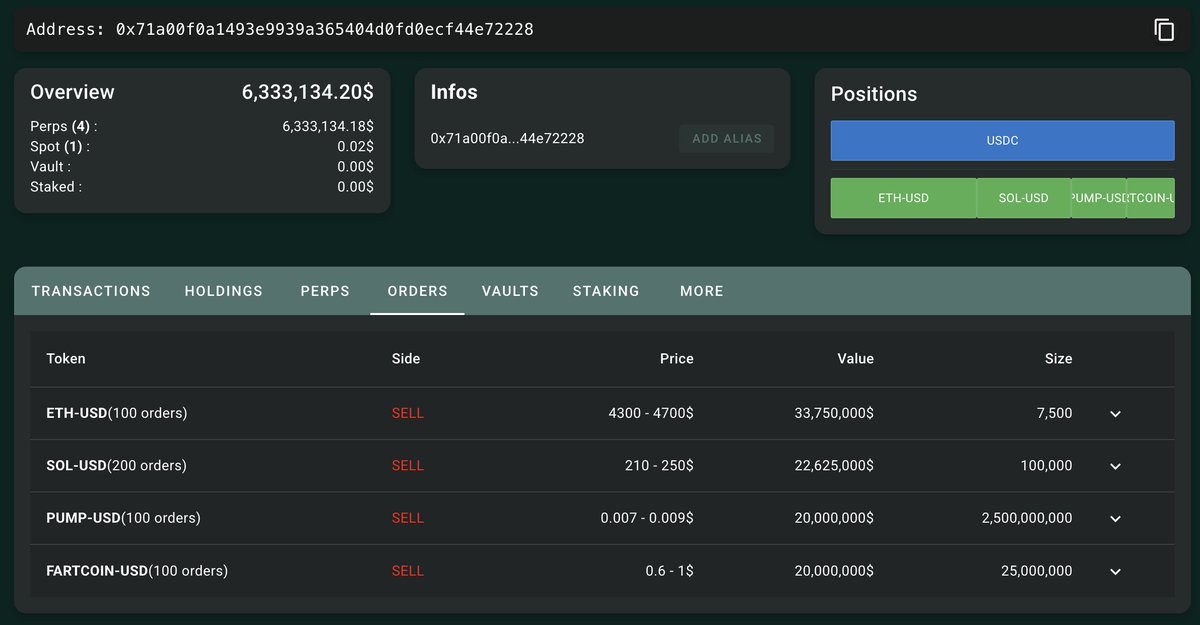Expand the PUMP-USD orders row chevron
1200x625 pixels.
click(x=1115, y=519)
